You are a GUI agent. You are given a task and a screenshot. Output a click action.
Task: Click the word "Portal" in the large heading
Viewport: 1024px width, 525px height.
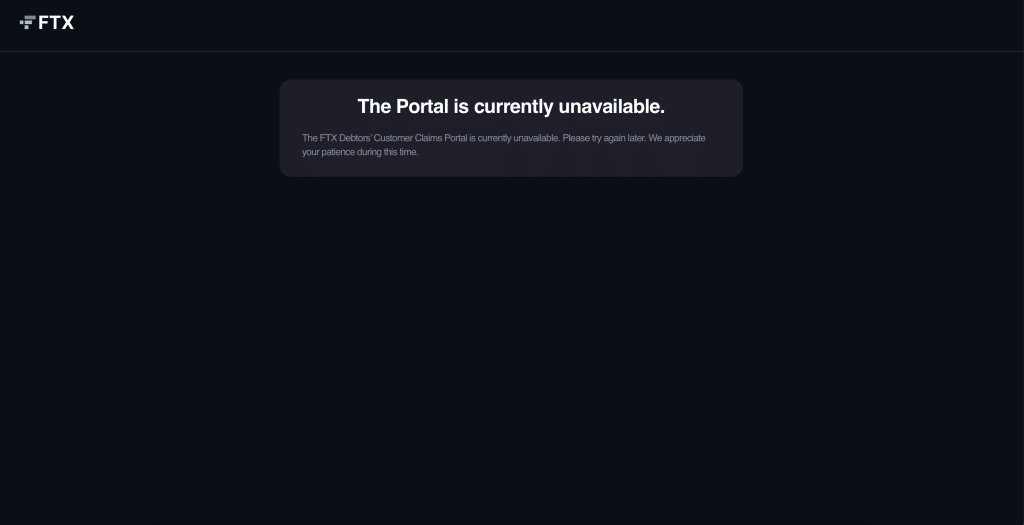tap(422, 106)
